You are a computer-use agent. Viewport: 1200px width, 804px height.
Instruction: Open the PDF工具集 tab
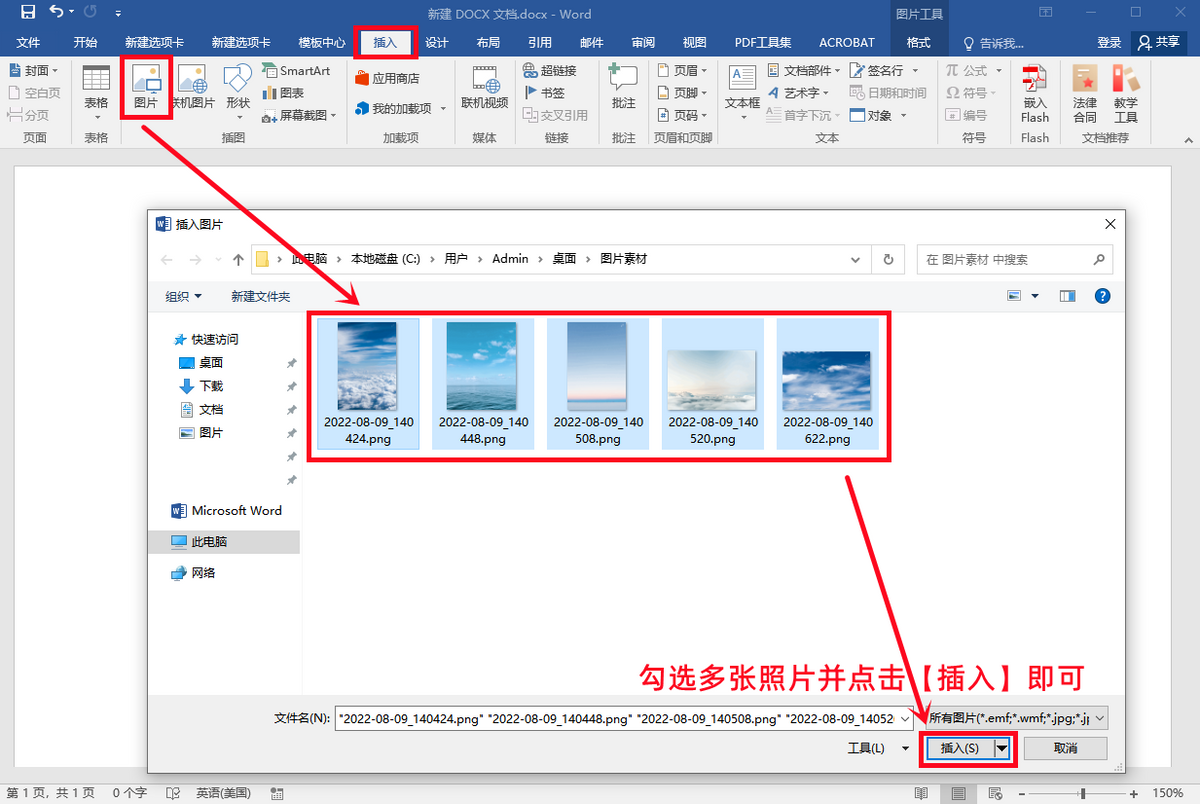coord(763,43)
